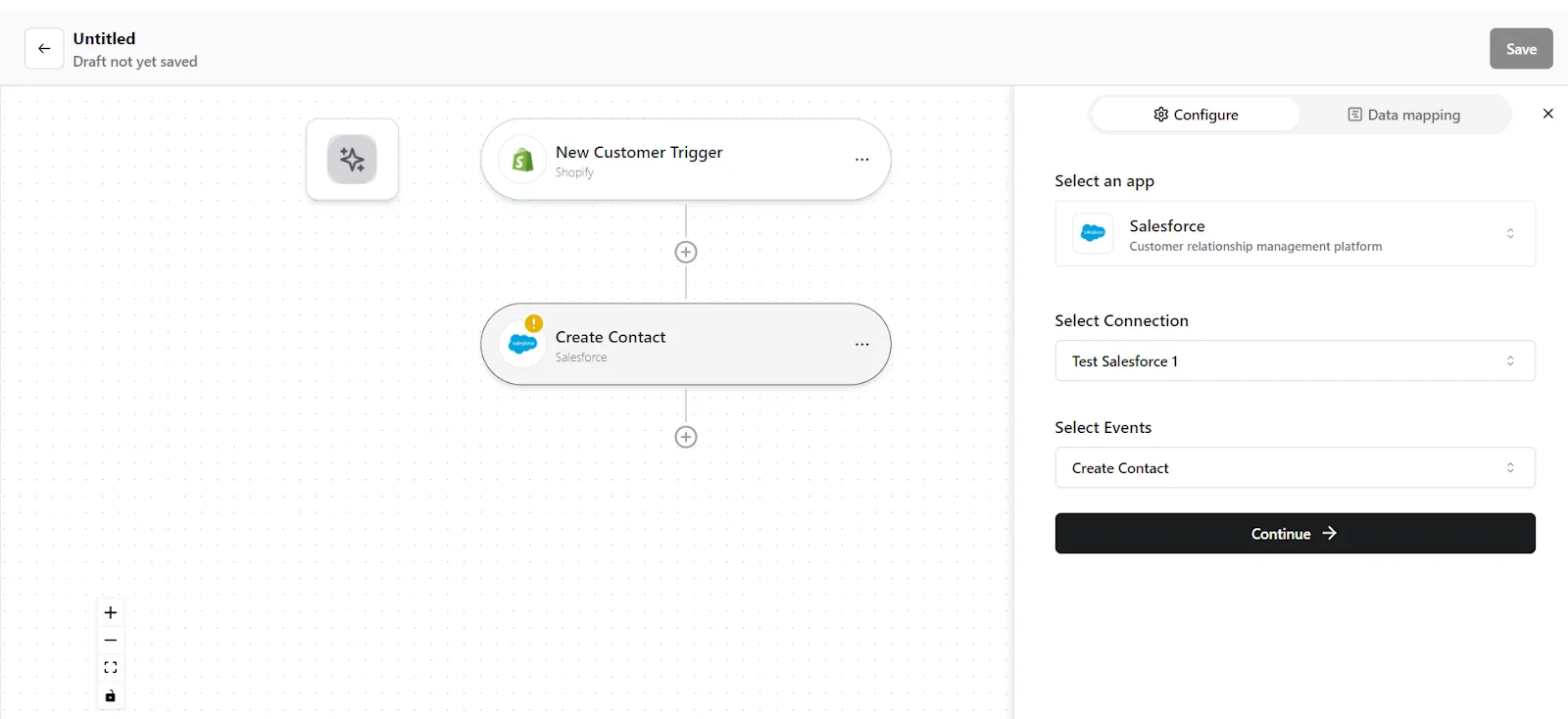This screenshot has width=1568, height=719.
Task: Click the 'Select Connection' label
Action: 1121,320
